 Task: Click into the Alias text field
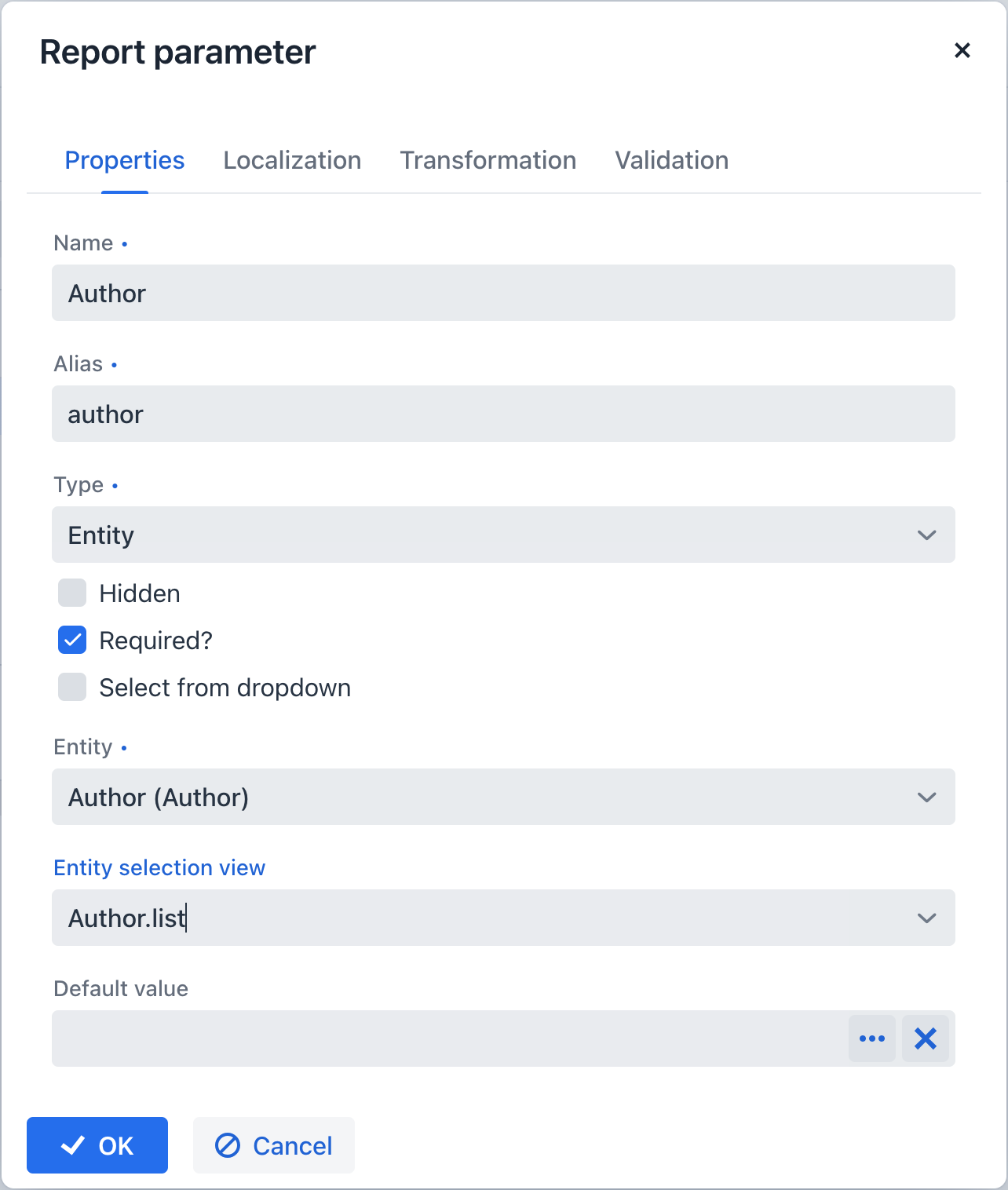click(502, 414)
